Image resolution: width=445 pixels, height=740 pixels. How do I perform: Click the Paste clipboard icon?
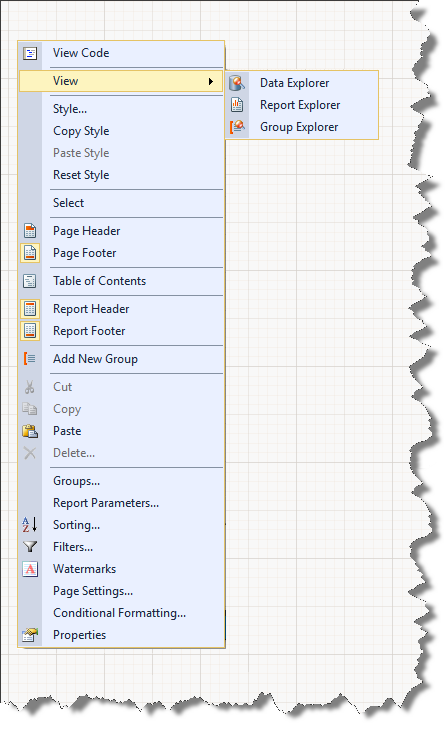click(x=30, y=431)
